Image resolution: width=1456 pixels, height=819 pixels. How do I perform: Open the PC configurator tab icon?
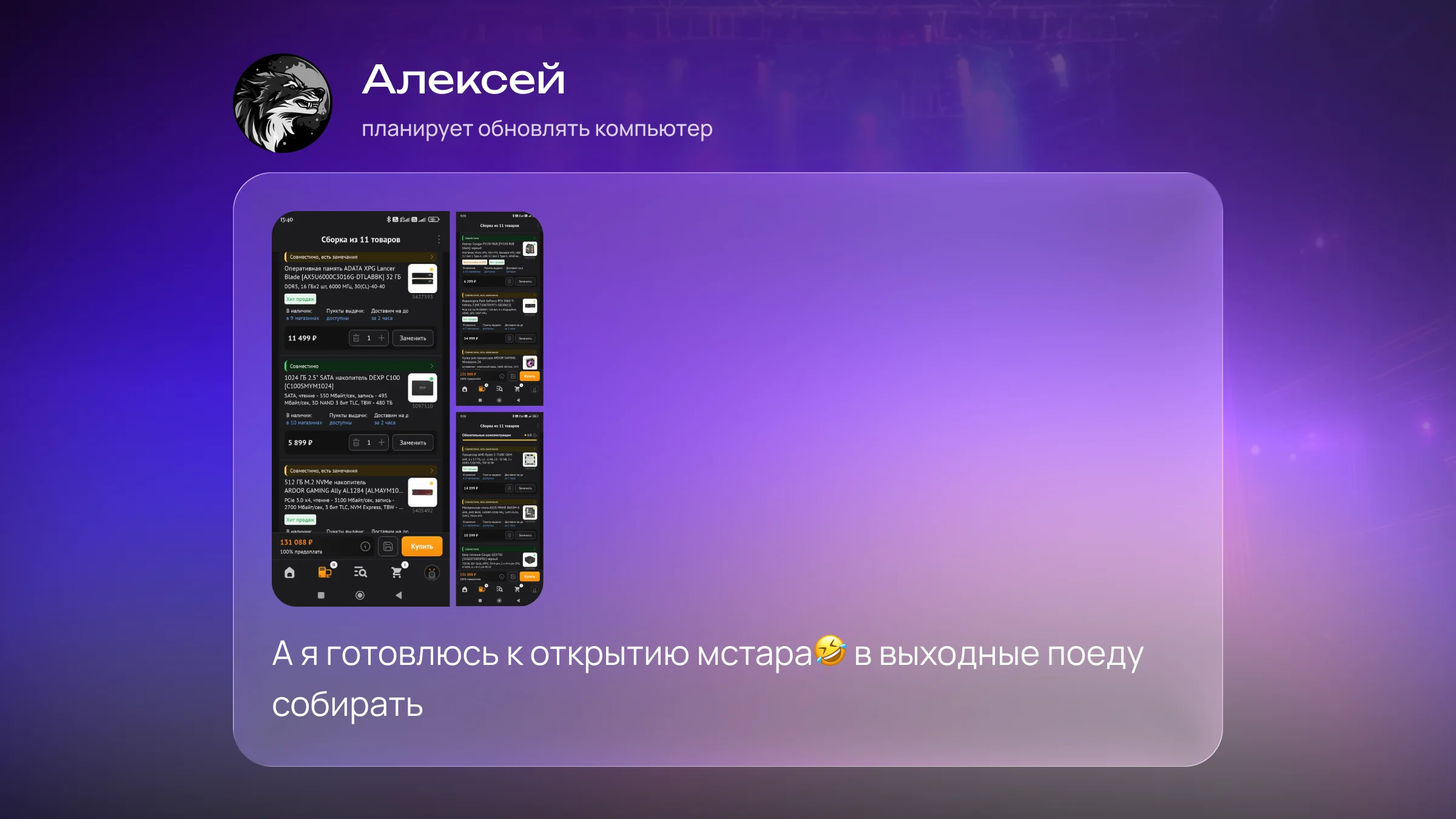pos(325,572)
